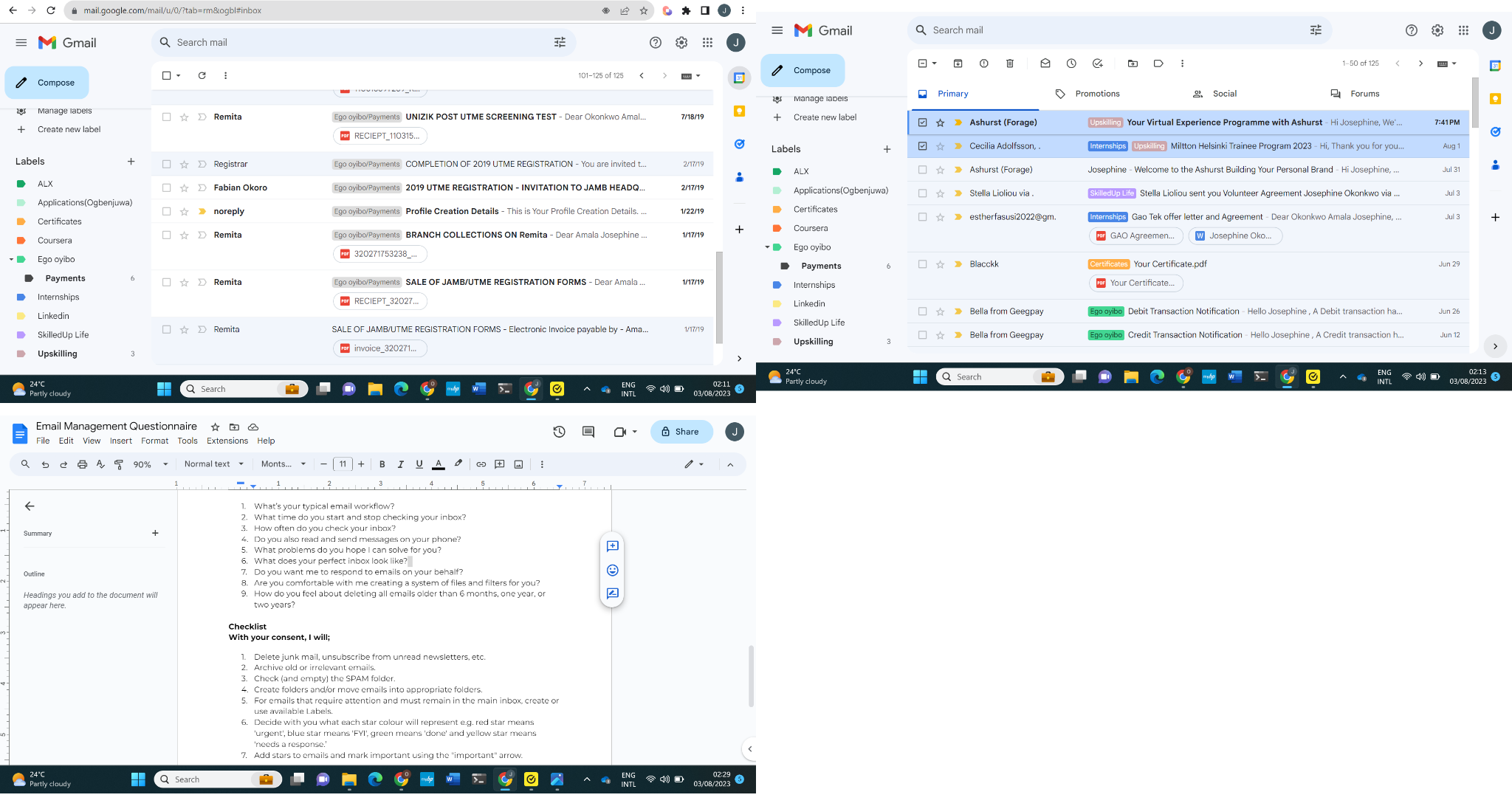The width and height of the screenshot is (1512, 806).
Task: Check the Blacckk certificate email checkbox
Action: (x=922, y=264)
